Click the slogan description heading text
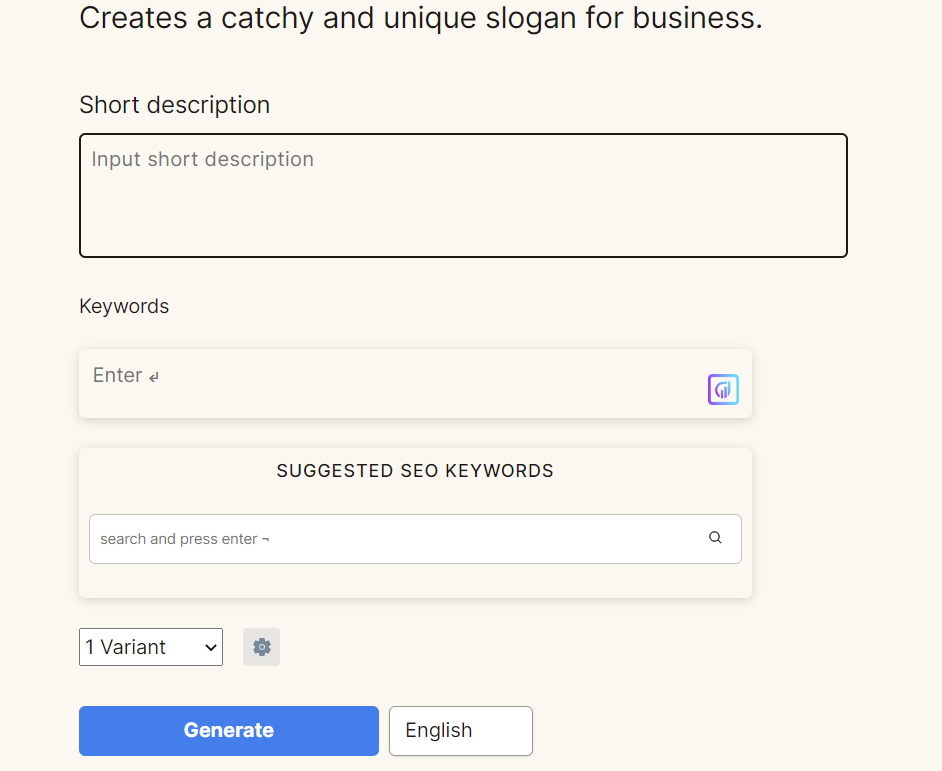This screenshot has height=771, width=942. pyautogui.click(x=421, y=17)
